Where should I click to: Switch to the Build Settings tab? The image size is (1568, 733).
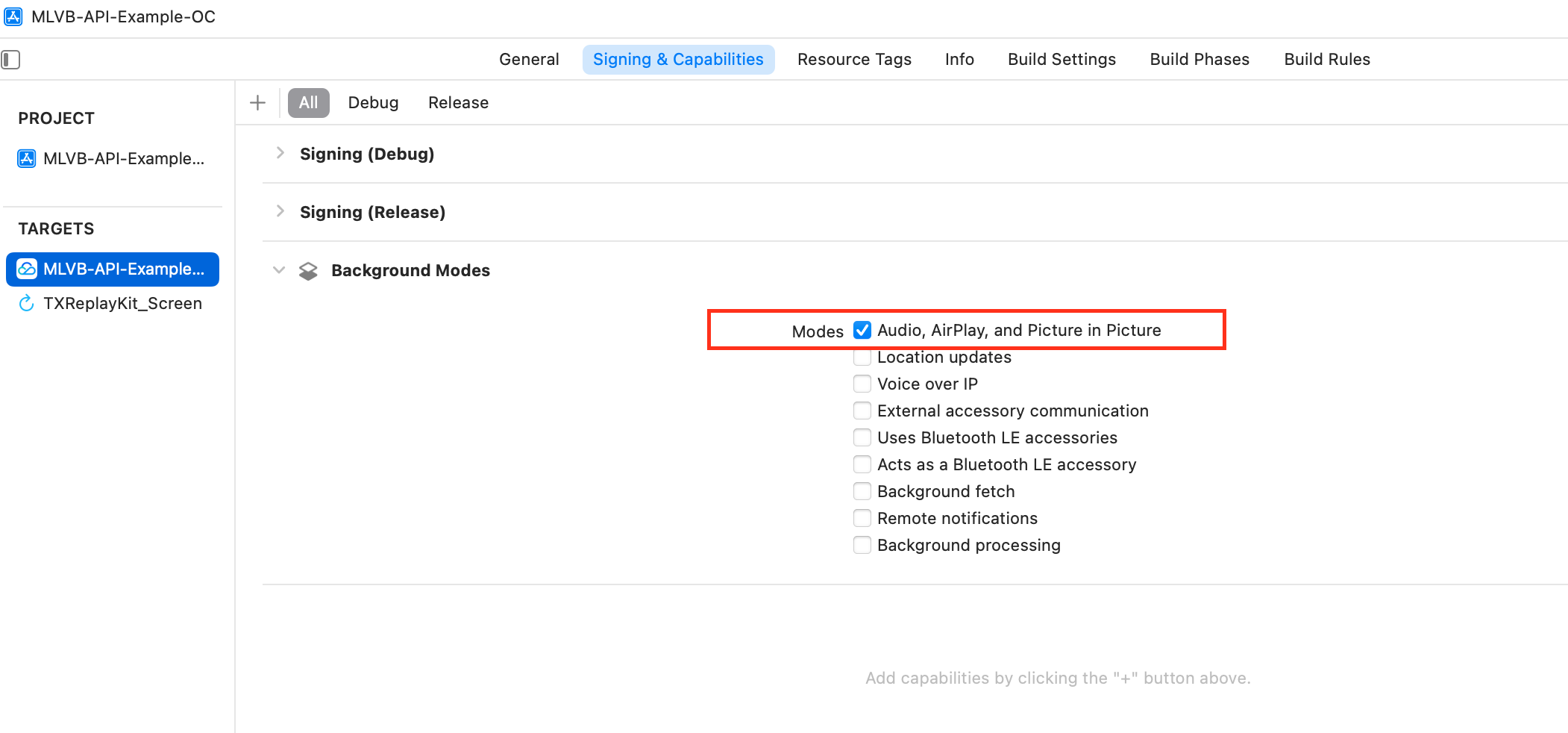[x=1061, y=60]
